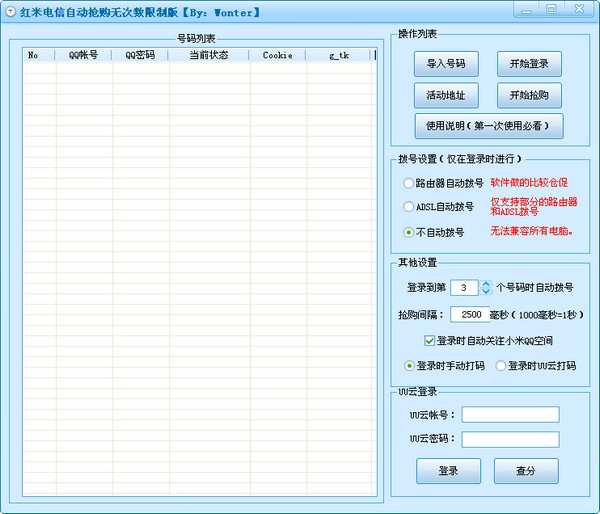
Task: Select 登录时手动打码 radio option
Action: pos(408,366)
